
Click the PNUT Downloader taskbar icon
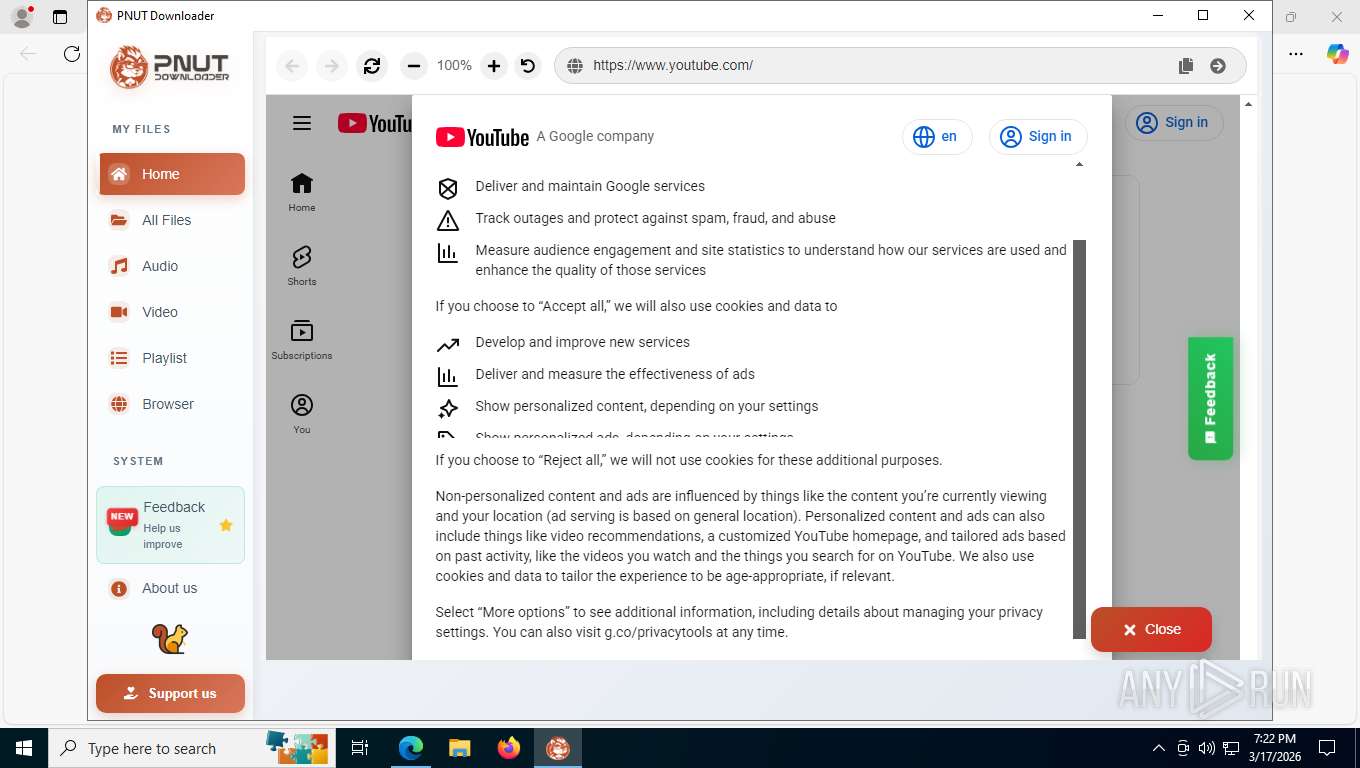(x=558, y=748)
